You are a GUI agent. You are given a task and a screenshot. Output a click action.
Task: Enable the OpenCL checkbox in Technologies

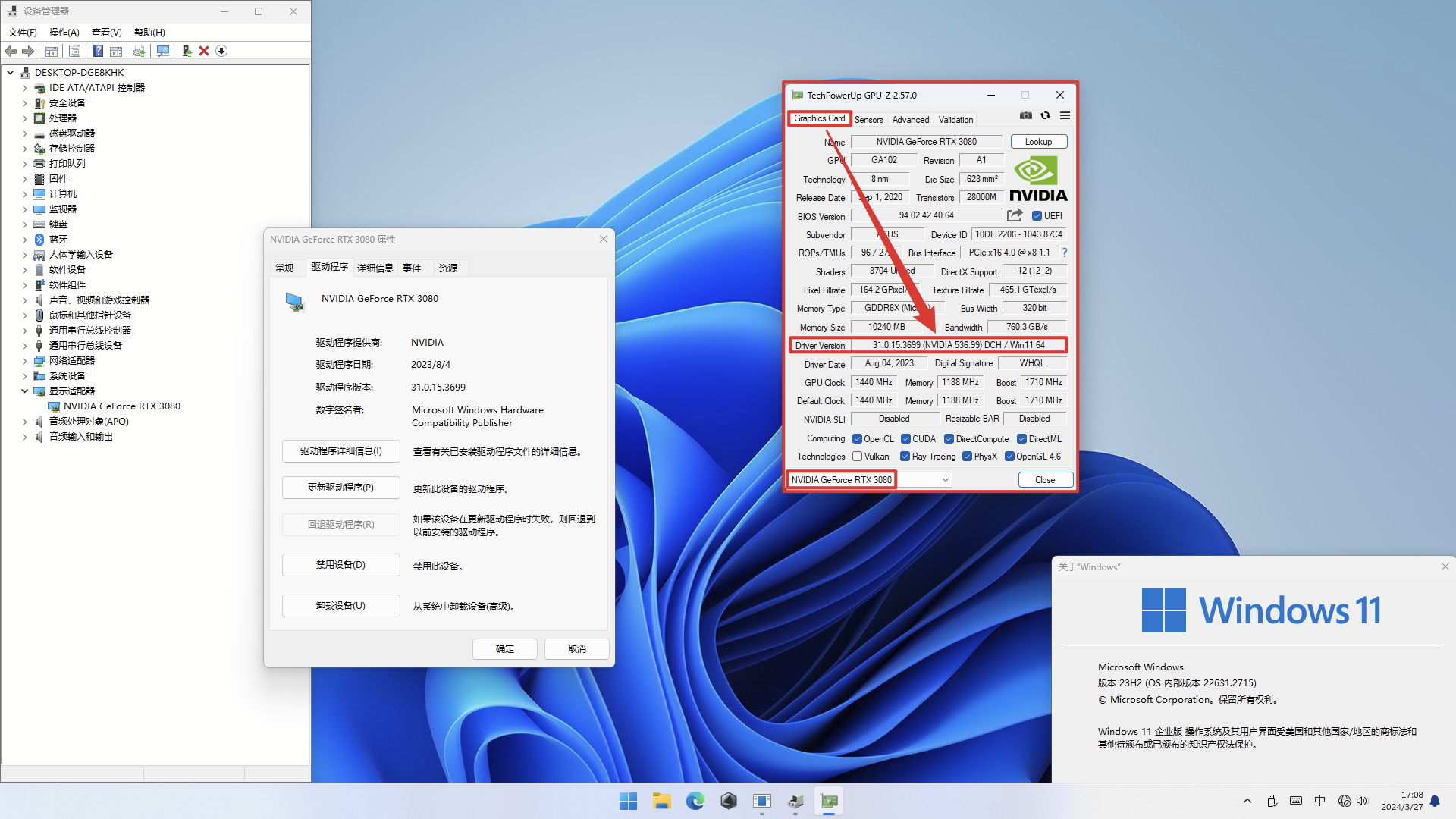[x=858, y=438]
